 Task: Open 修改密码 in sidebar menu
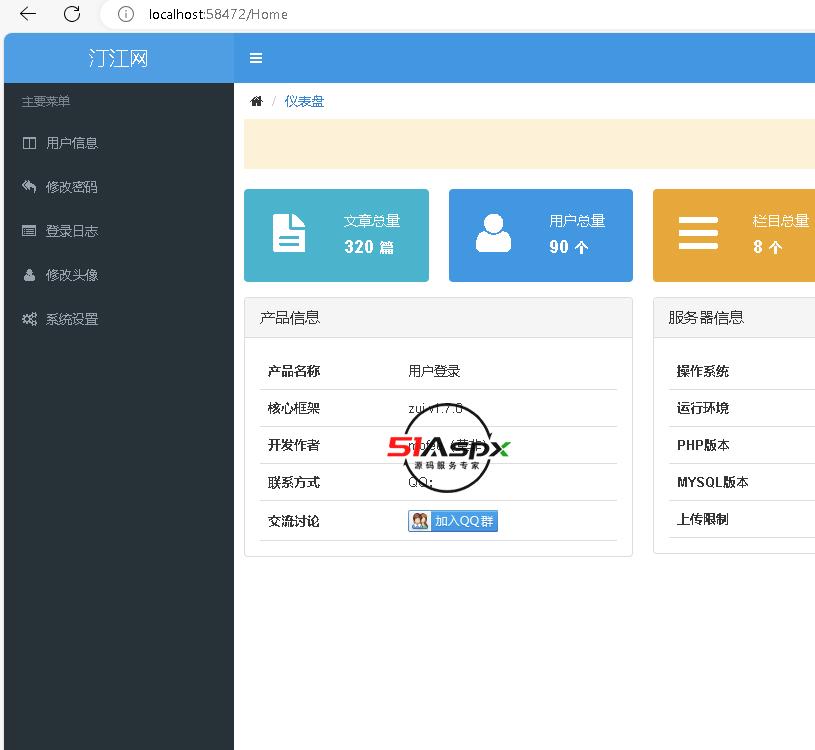point(119,187)
